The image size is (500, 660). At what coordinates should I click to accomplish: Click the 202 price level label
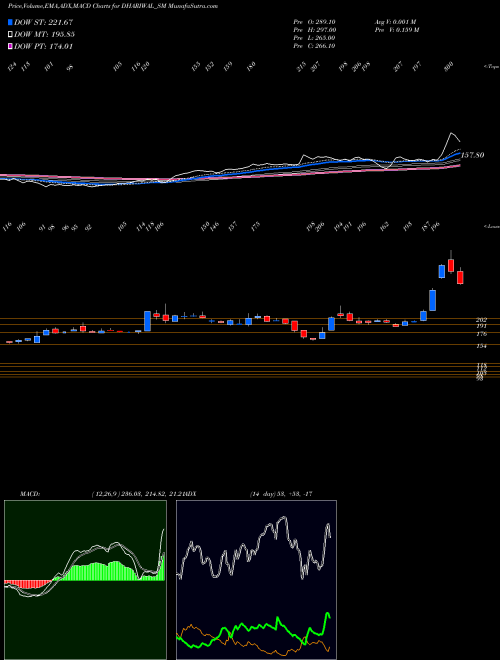(x=481, y=320)
